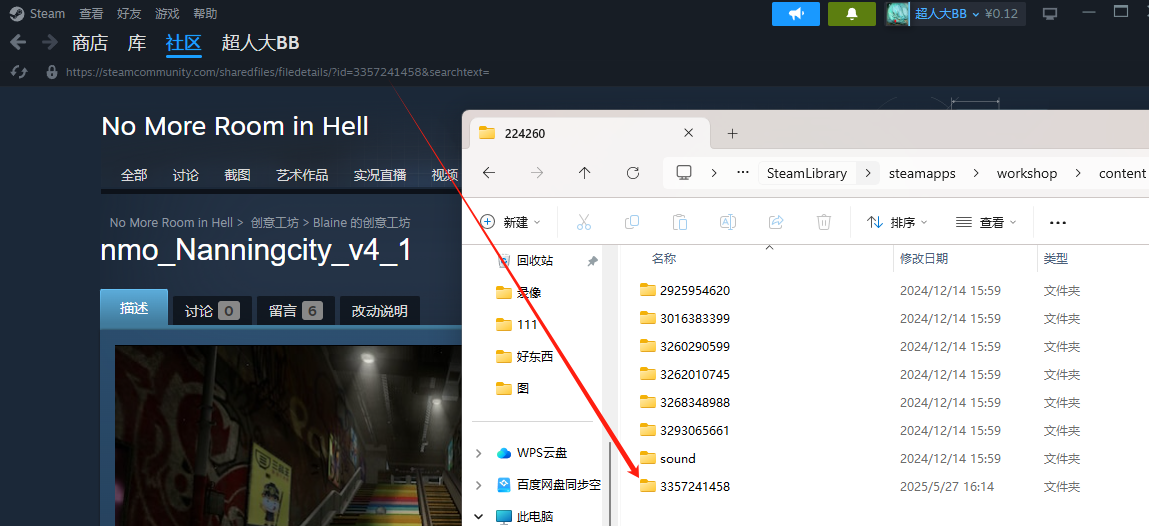Open 全部 community hub tab
This screenshot has width=1149, height=526.
134,175
